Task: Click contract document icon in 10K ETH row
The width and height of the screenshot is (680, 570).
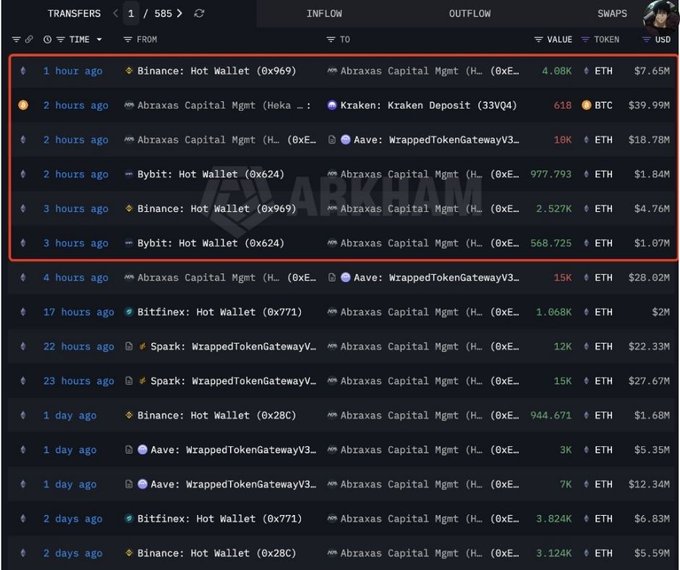Action: 332,140
